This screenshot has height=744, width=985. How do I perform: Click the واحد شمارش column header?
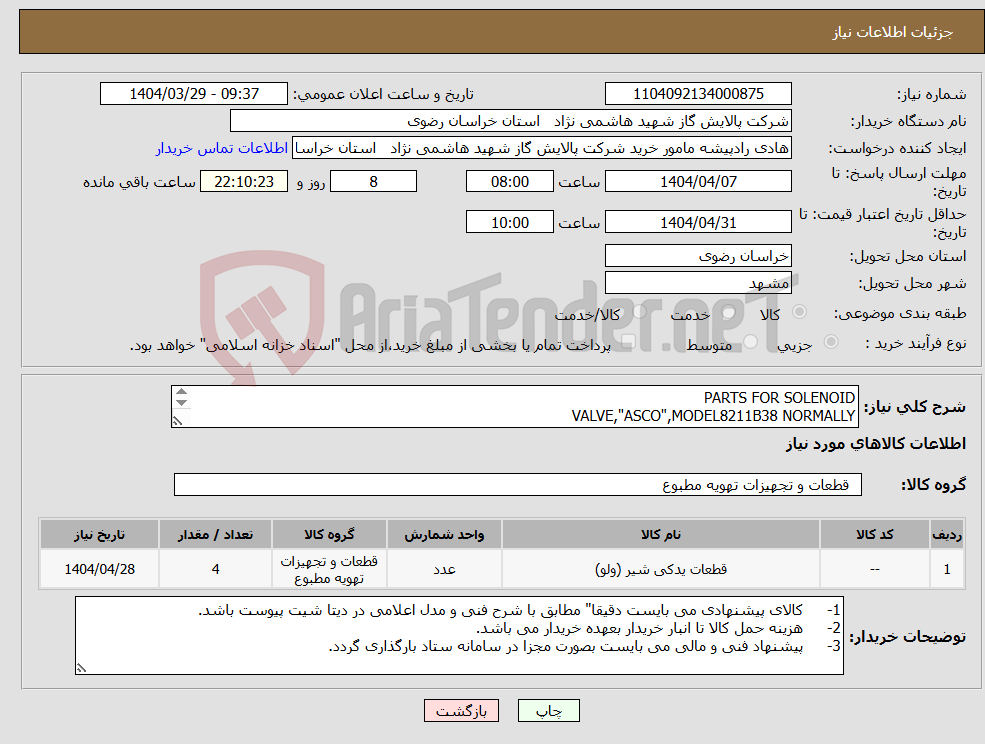444,535
